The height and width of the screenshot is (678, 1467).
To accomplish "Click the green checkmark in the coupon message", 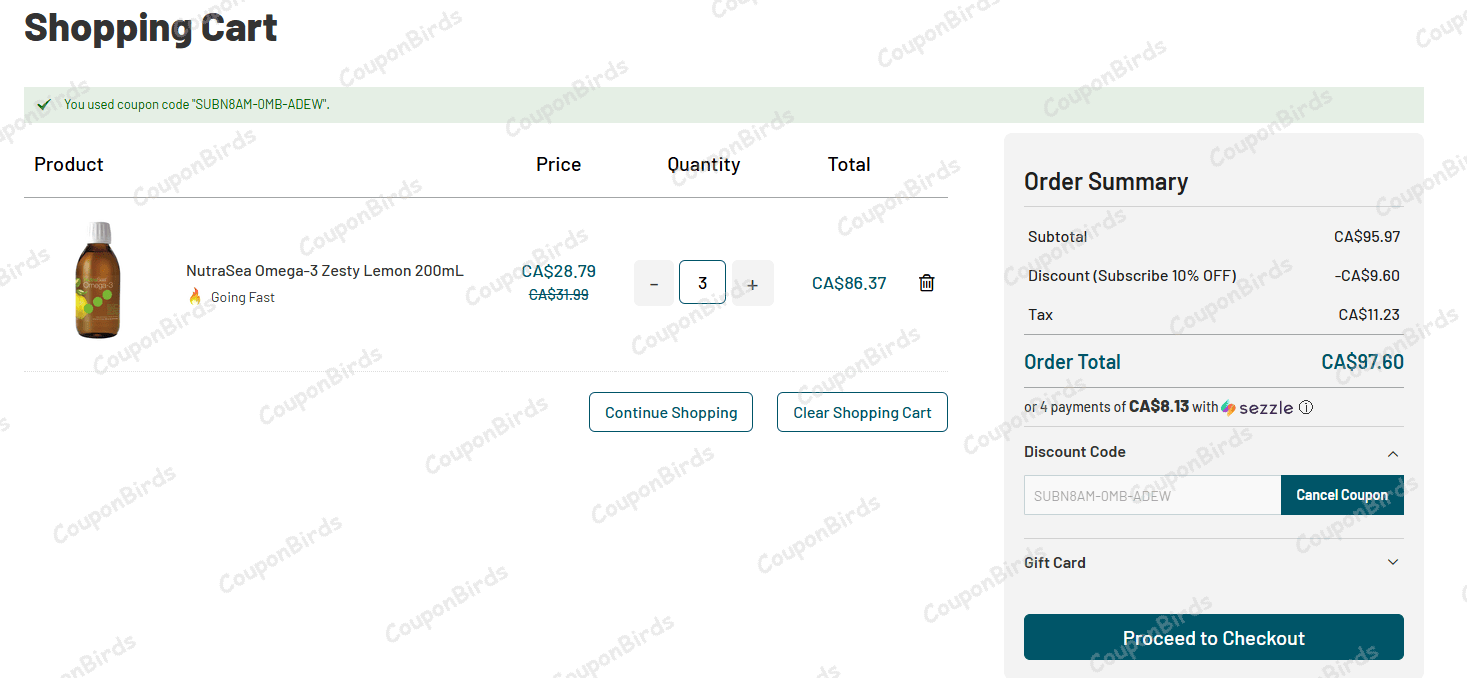I will click(x=44, y=104).
